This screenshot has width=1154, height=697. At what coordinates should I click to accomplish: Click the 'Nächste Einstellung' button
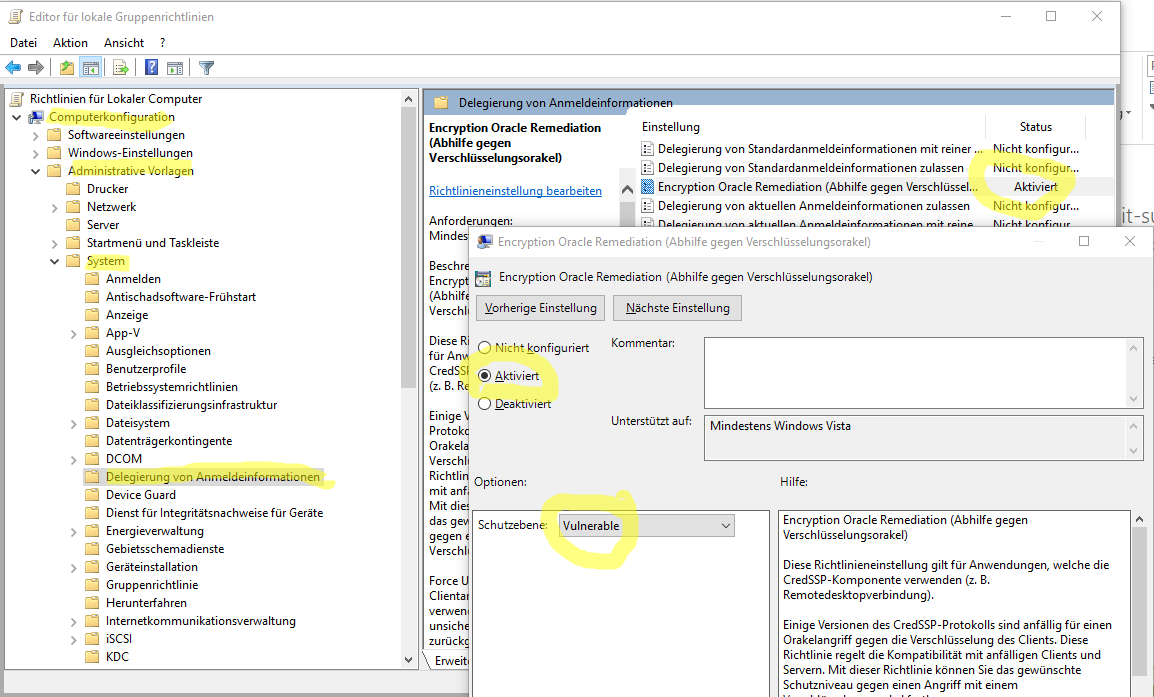point(677,308)
